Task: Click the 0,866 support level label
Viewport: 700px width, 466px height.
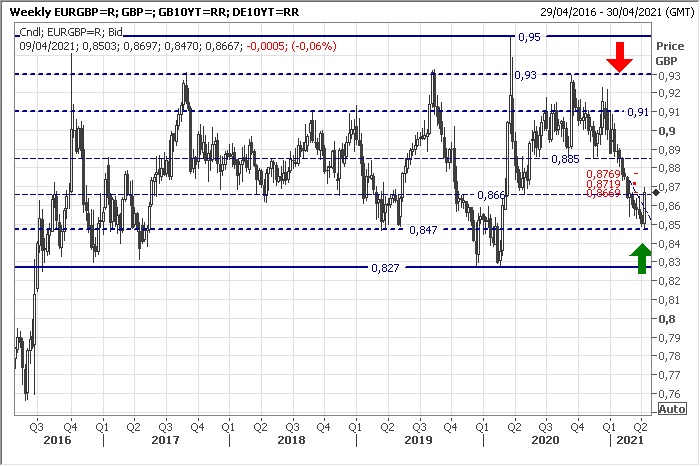Action: point(491,195)
